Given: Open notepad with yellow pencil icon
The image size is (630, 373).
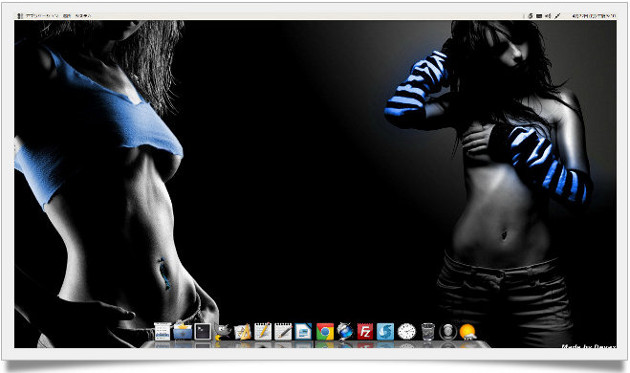Looking at the screenshot, I should pyautogui.click(x=263, y=332).
